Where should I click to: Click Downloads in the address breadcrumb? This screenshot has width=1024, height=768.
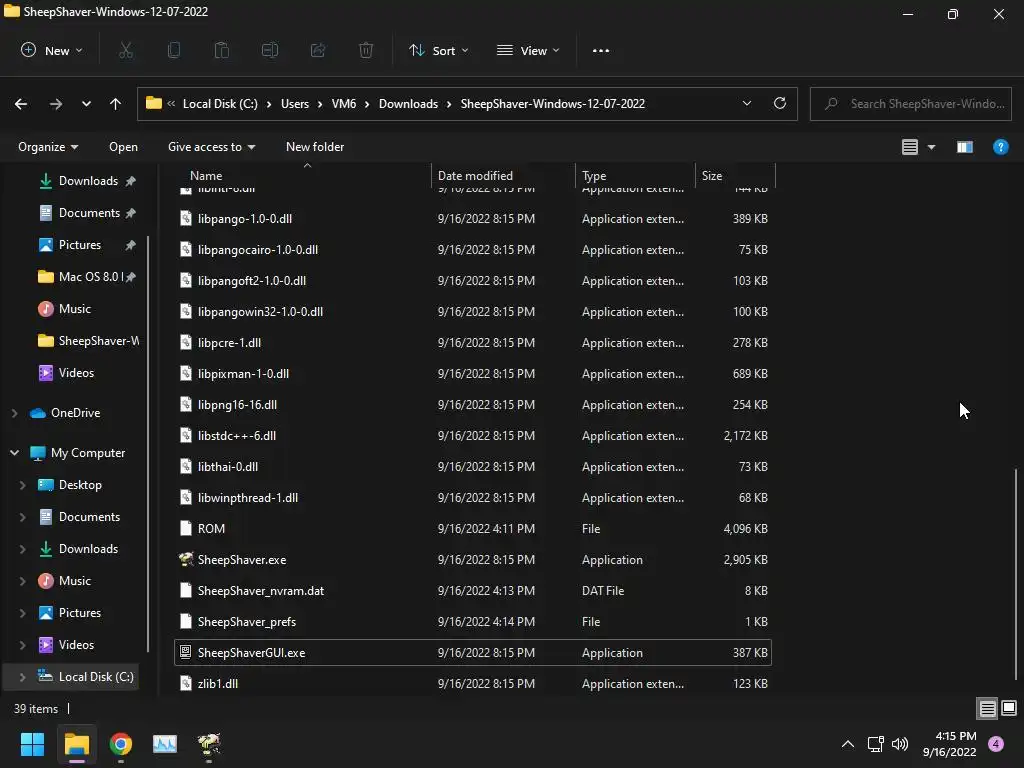(x=408, y=104)
